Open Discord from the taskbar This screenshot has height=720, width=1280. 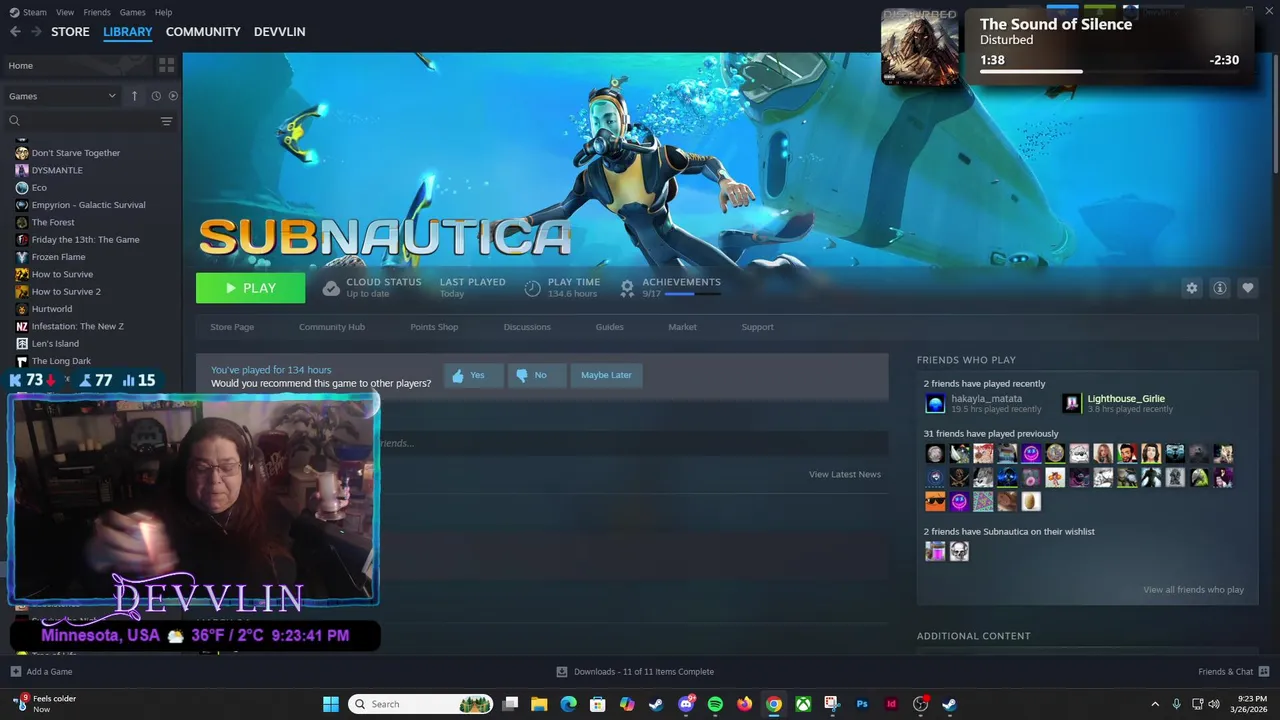tap(686, 704)
